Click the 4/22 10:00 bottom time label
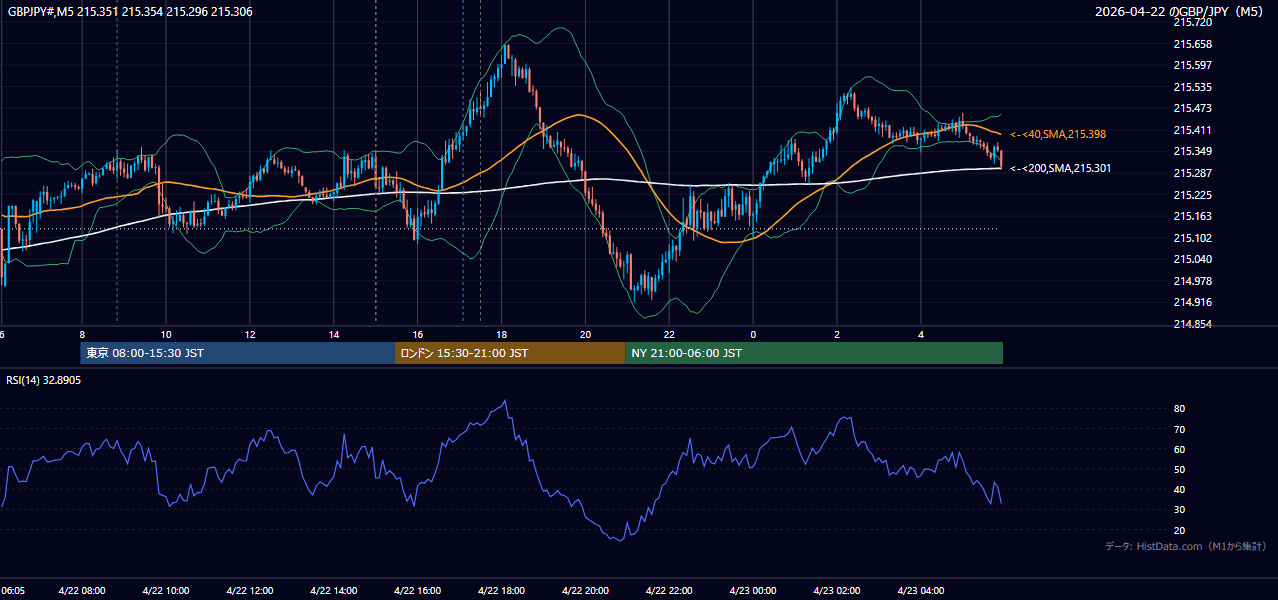 coord(166,591)
